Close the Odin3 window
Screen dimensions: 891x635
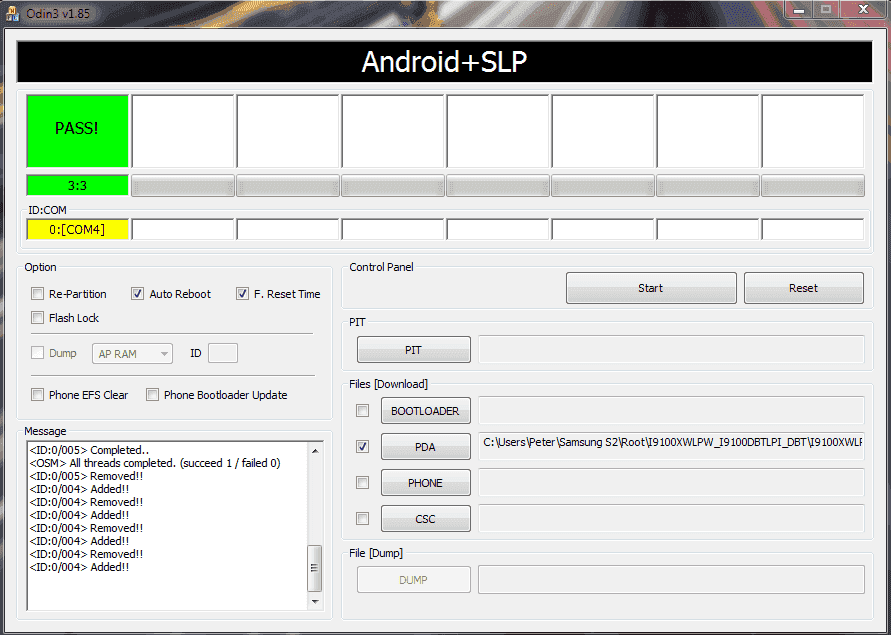tap(863, 10)
